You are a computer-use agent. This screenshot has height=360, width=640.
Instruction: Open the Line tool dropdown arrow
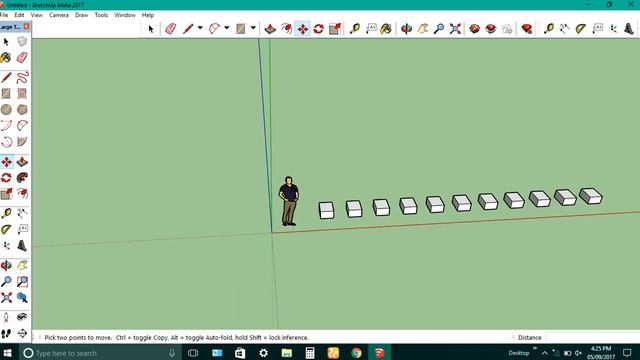[200, 28]
